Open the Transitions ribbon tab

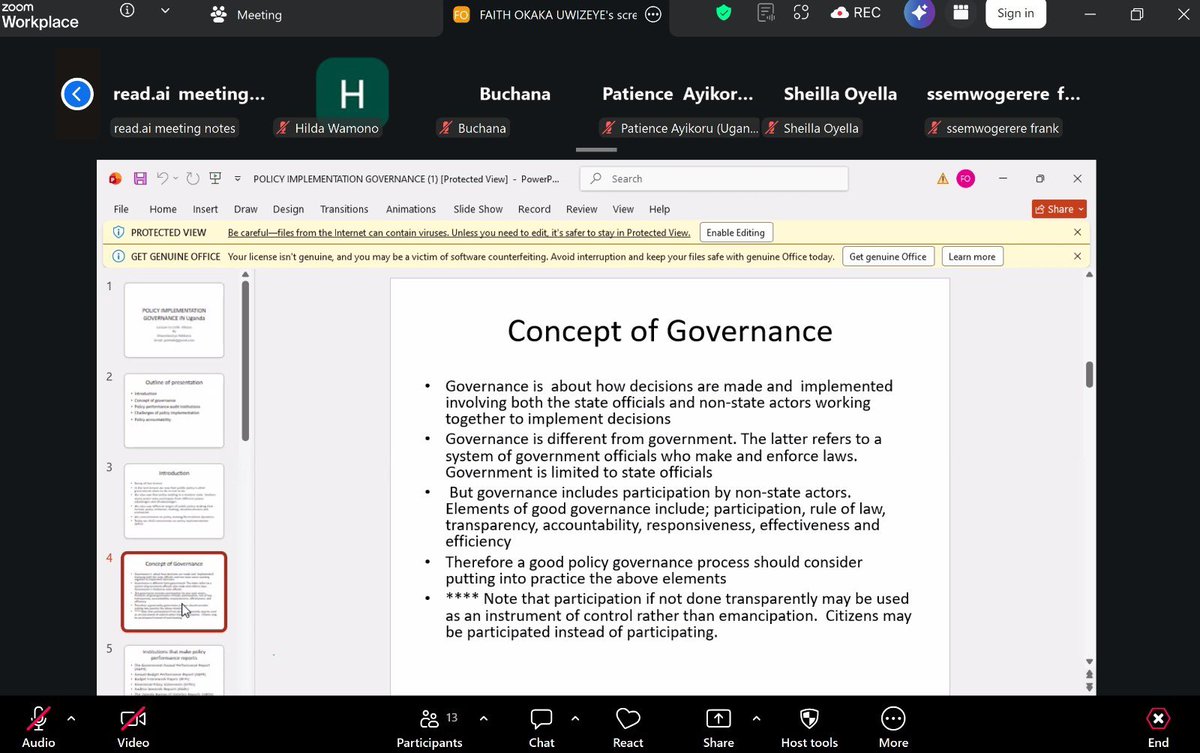[344, 209]
